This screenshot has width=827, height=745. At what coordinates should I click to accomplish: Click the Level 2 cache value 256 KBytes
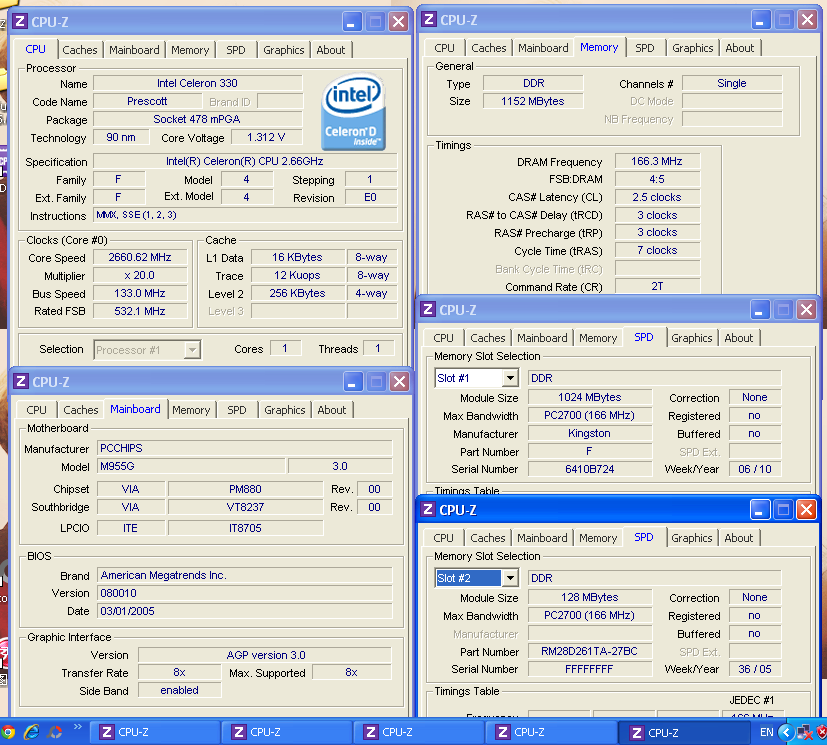tap(298, 293)
